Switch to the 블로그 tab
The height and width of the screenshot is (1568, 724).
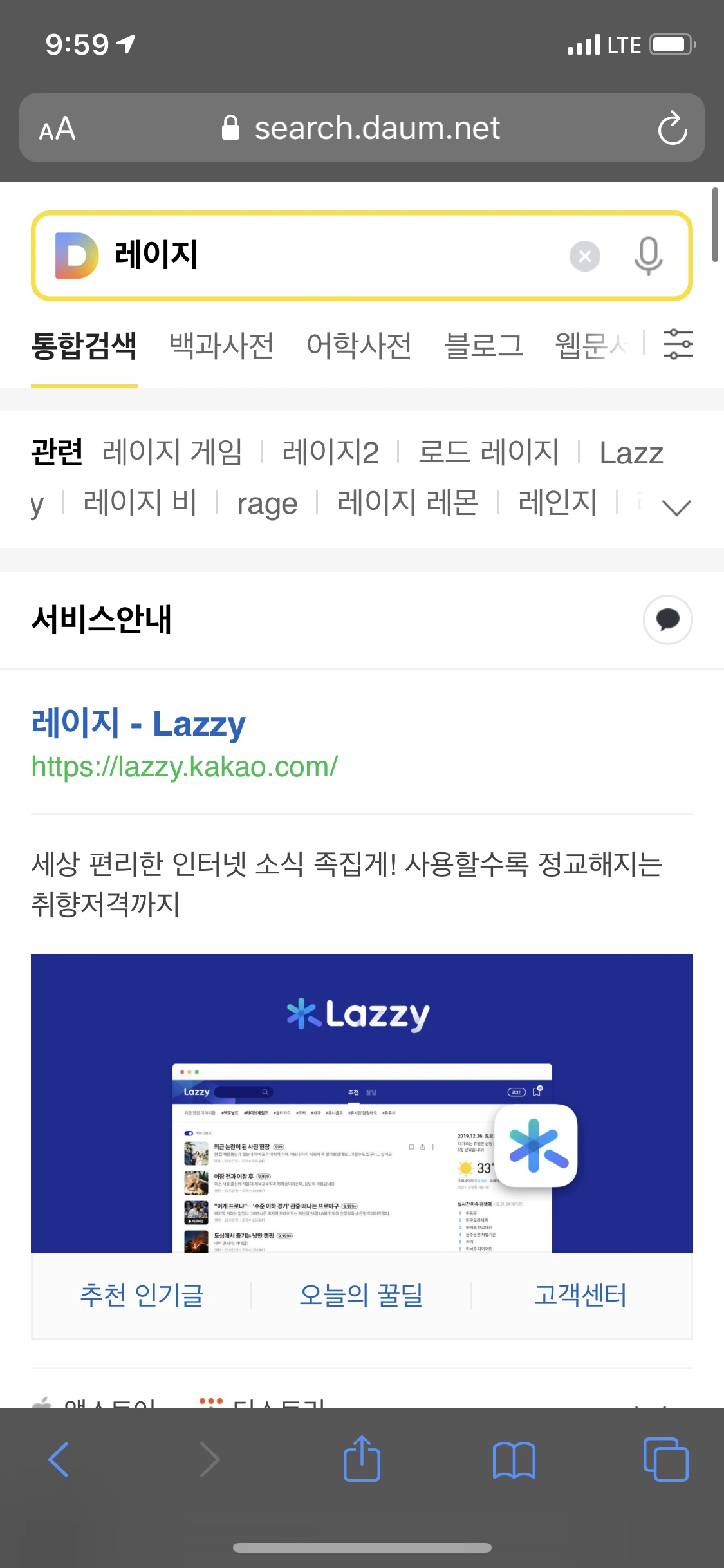click(x=484, y=345)
